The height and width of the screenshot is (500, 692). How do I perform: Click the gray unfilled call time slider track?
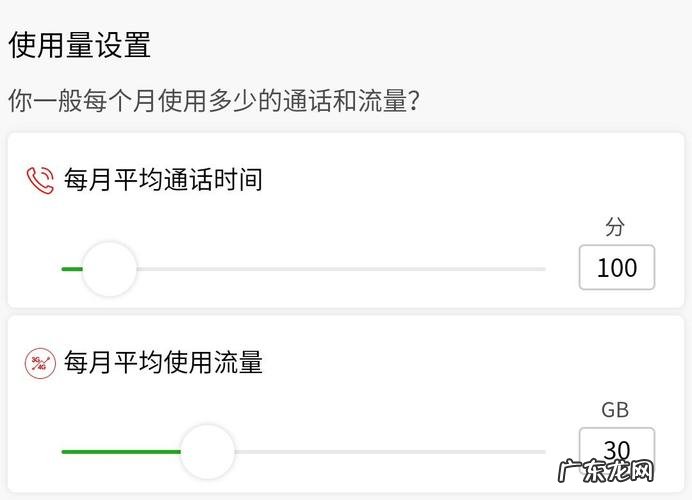[340, 269]
